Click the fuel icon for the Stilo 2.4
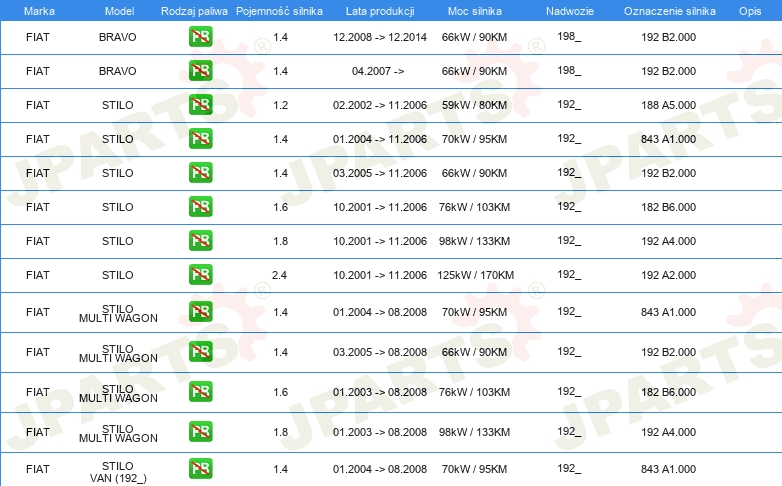The image size is (782, 486). [x=200, y=274]
